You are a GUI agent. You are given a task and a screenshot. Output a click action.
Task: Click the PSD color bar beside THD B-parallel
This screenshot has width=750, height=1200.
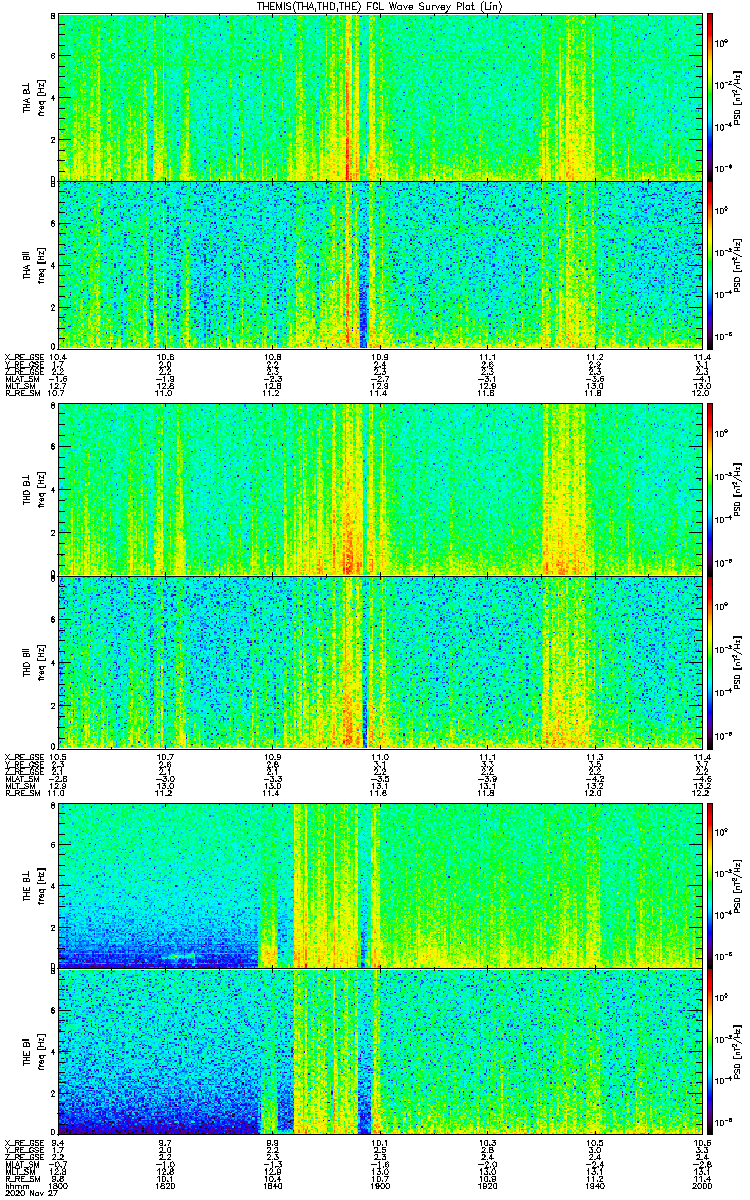(710, 662)
